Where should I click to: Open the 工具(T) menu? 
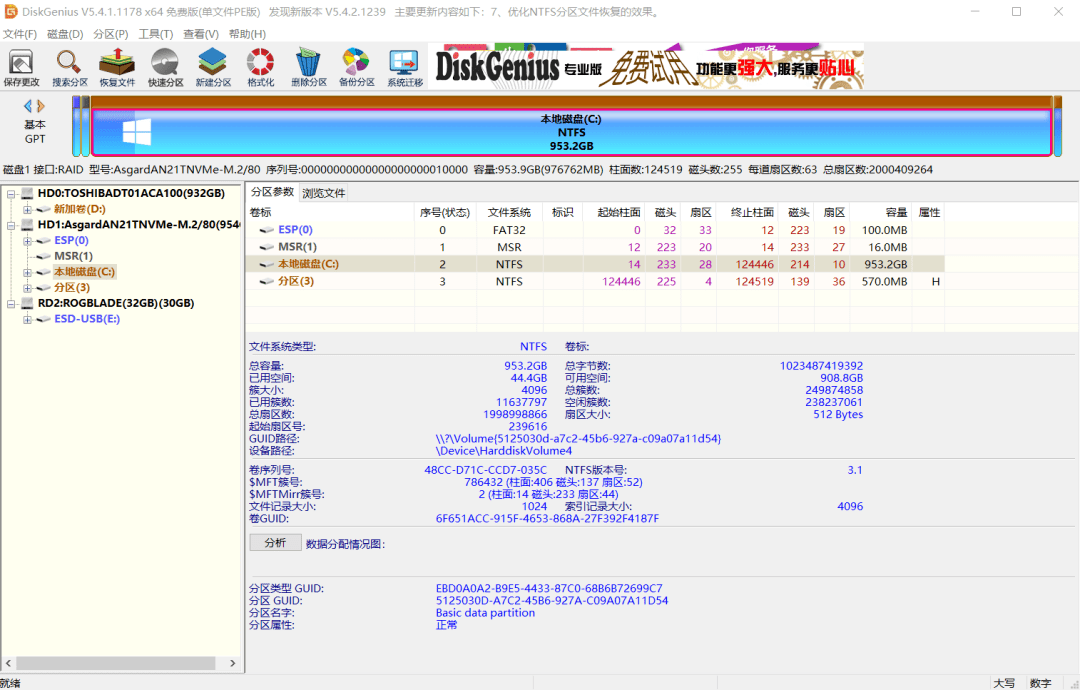click(156, 34)
